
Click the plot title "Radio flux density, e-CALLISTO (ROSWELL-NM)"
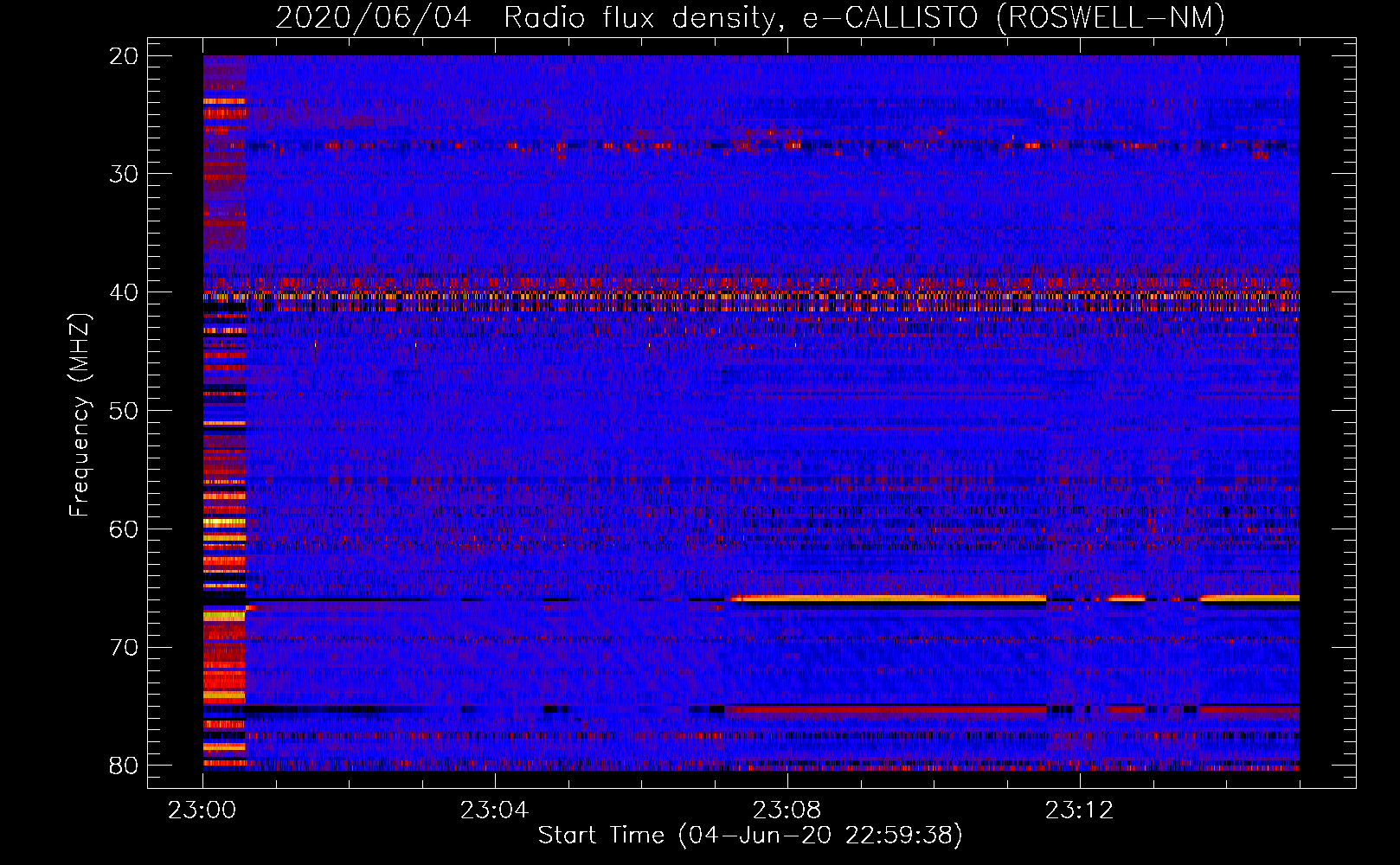864,17
